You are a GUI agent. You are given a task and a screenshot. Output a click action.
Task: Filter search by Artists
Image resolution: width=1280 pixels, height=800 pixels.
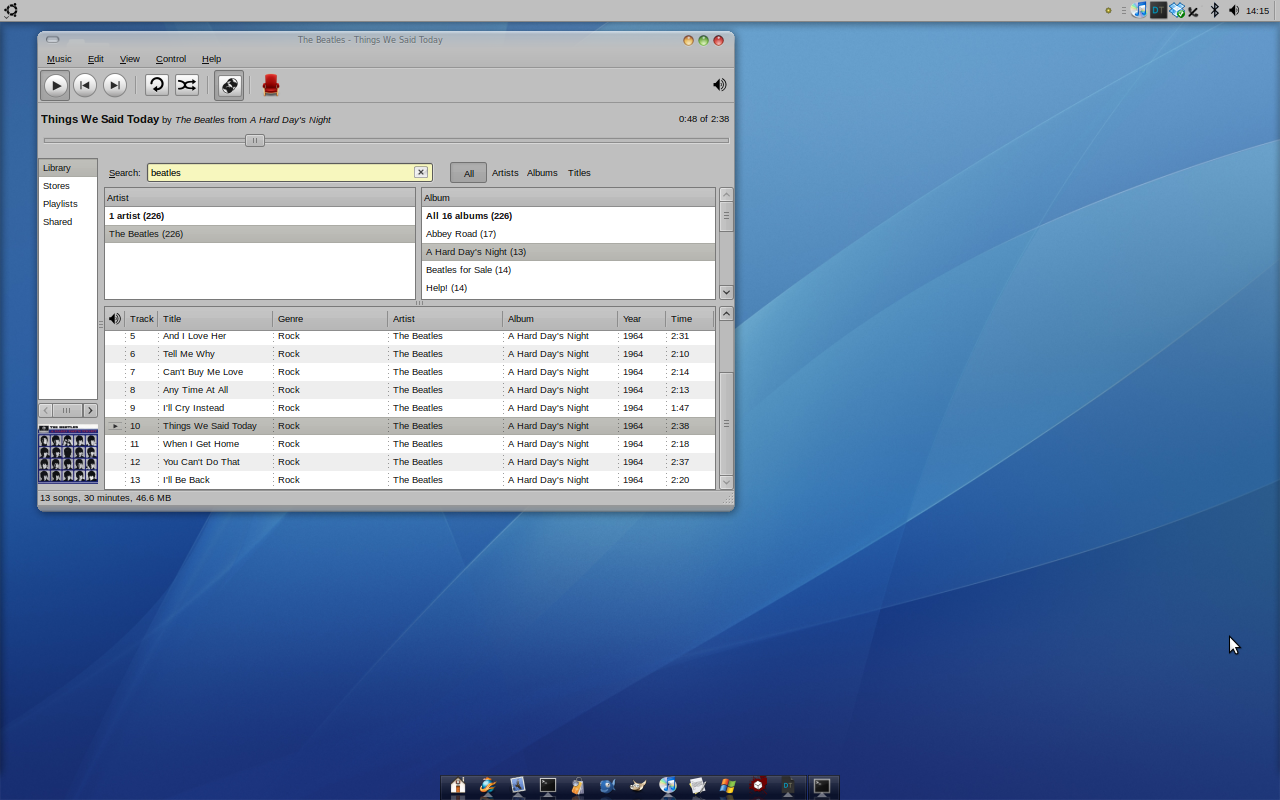tap(505, 173)
